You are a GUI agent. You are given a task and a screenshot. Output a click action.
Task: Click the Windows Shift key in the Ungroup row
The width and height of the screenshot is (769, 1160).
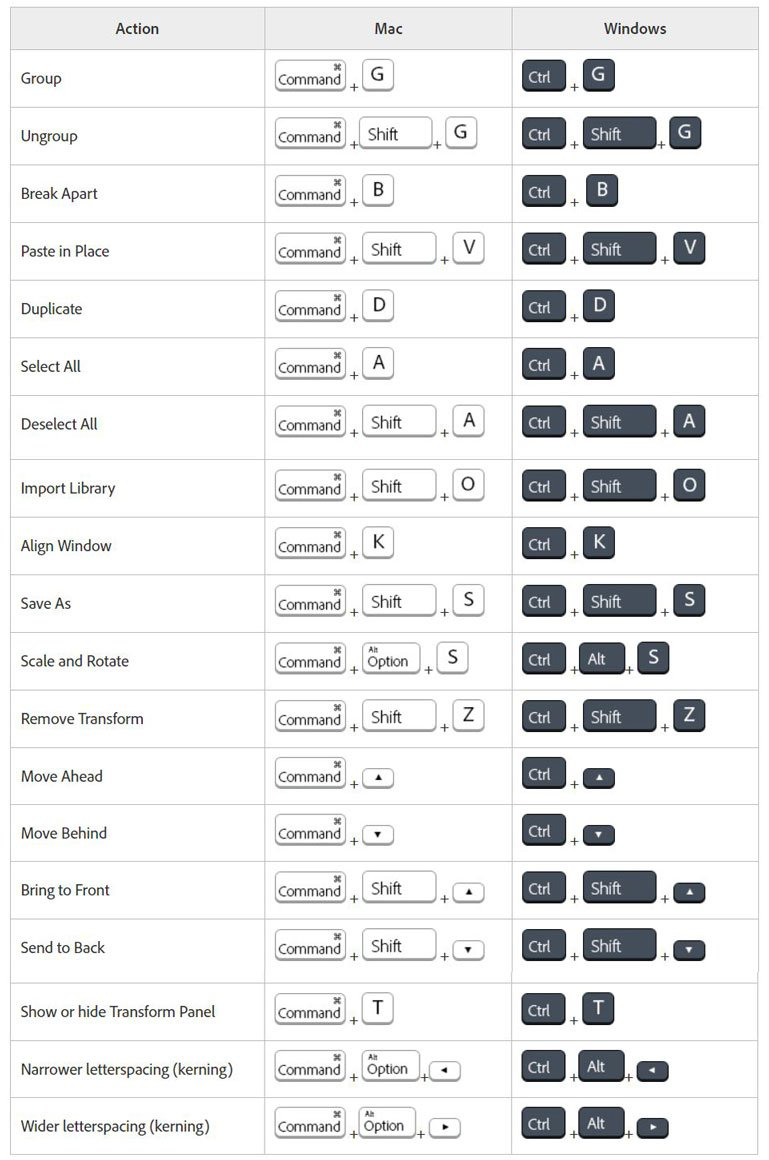click(x=619, y=133)
